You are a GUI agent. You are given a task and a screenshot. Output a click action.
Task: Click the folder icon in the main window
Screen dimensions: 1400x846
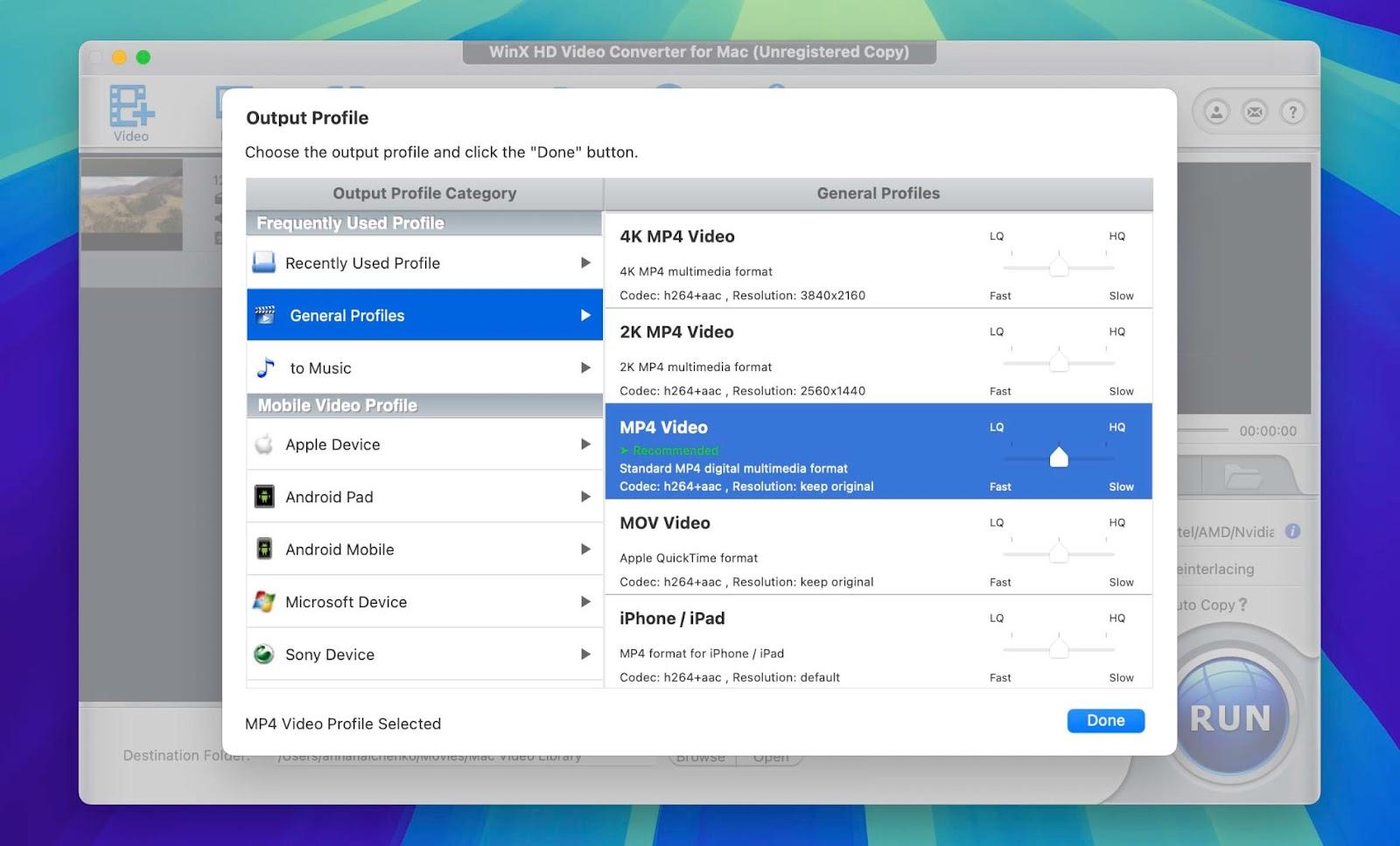1242,477
